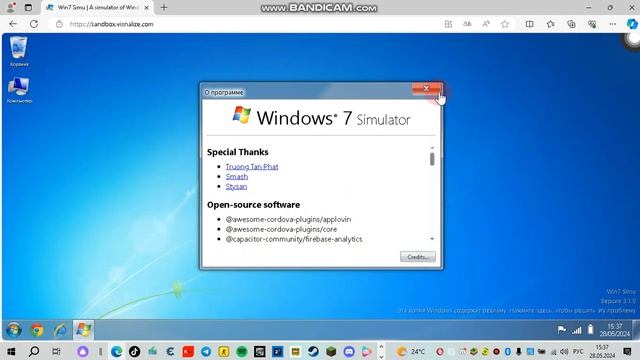Open the Windows 7 Start orb
This screenshot has height=360, width=640.
13,329
